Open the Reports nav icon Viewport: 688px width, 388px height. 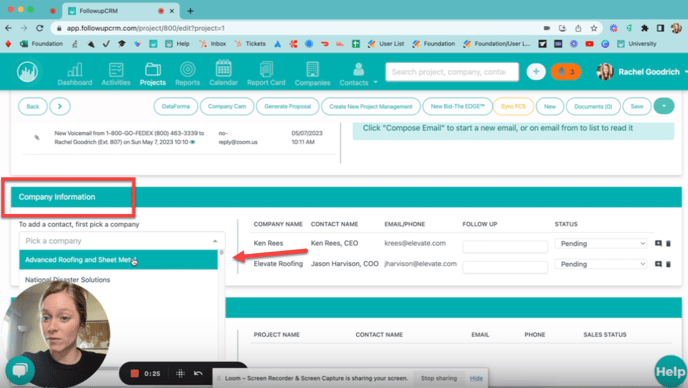187,73
